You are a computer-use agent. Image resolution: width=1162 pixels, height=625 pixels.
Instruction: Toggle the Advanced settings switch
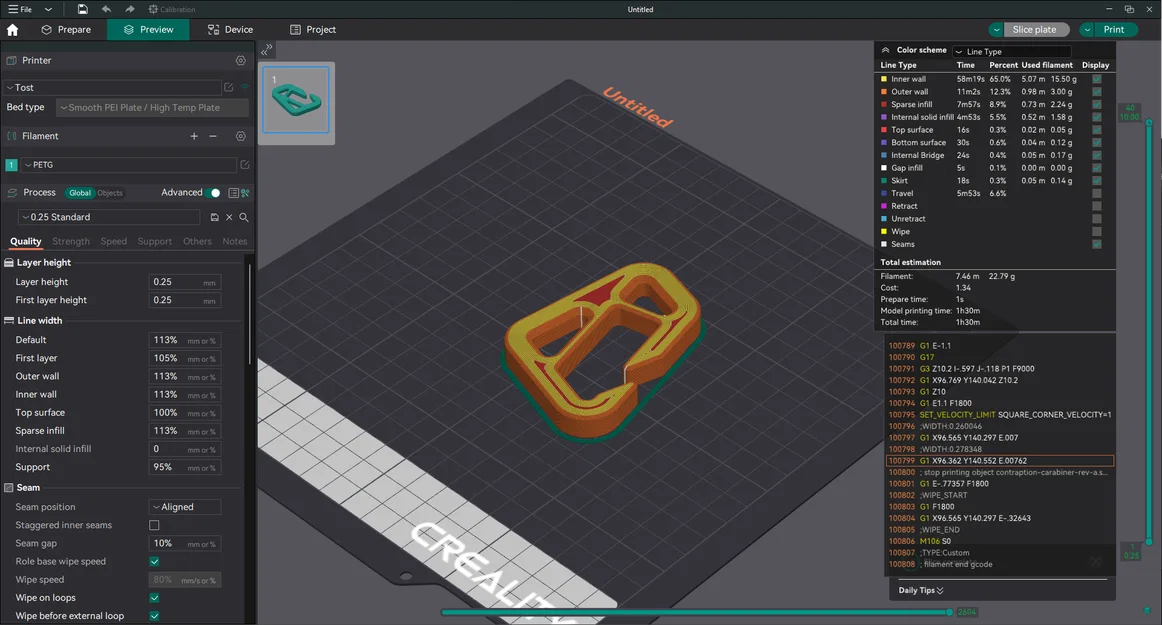pos(212,193)
